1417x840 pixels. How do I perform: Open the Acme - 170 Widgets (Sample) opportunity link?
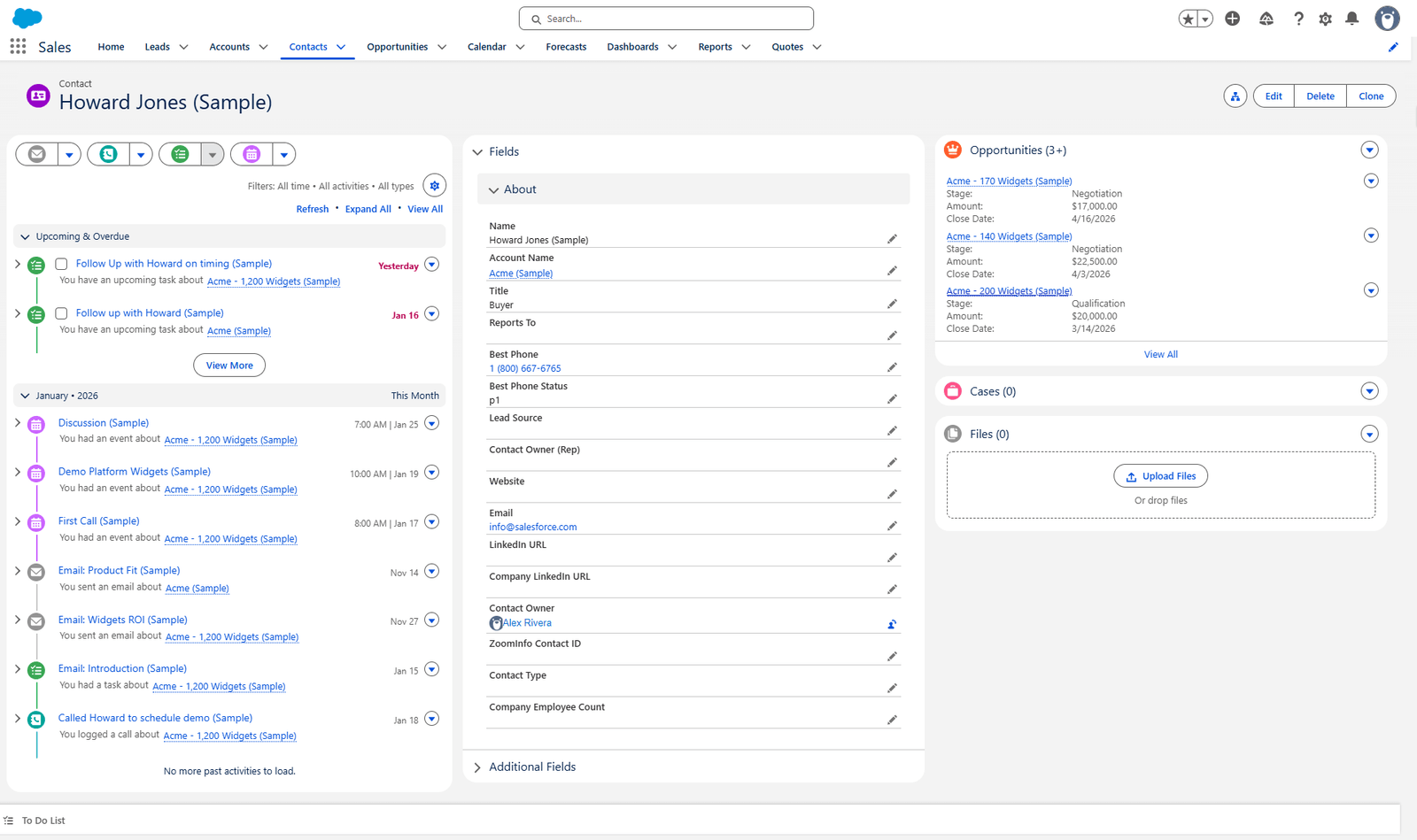tap(1009, 181)
